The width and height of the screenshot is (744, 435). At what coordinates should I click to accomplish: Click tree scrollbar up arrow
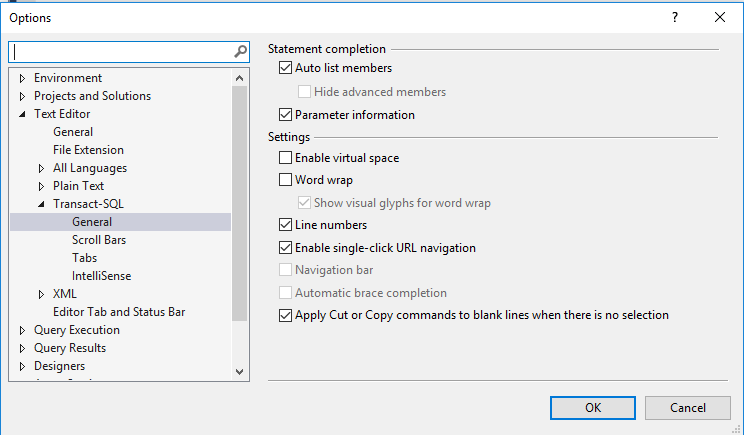240,78
